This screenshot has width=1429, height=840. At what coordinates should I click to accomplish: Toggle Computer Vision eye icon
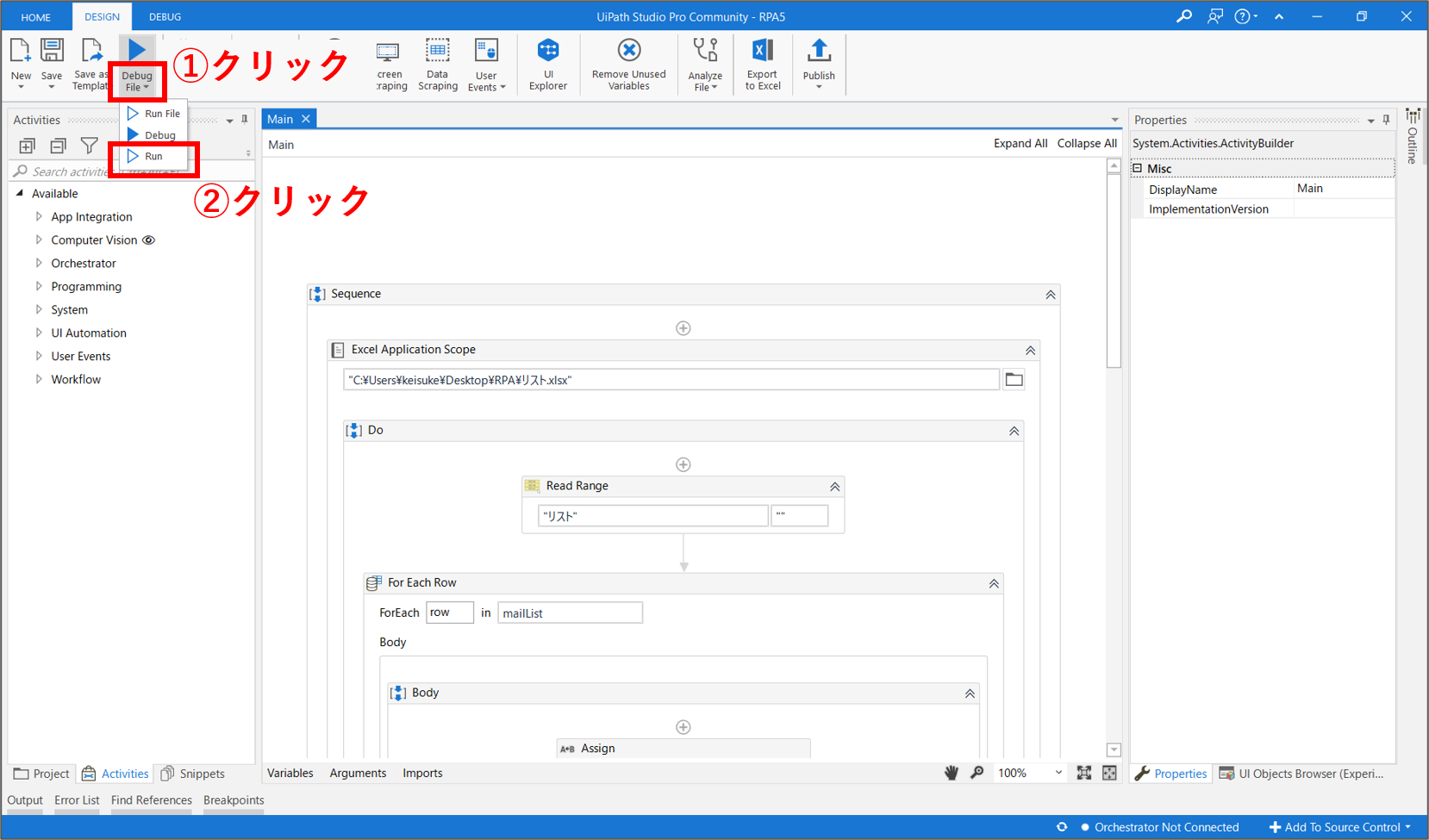point(149,240)
